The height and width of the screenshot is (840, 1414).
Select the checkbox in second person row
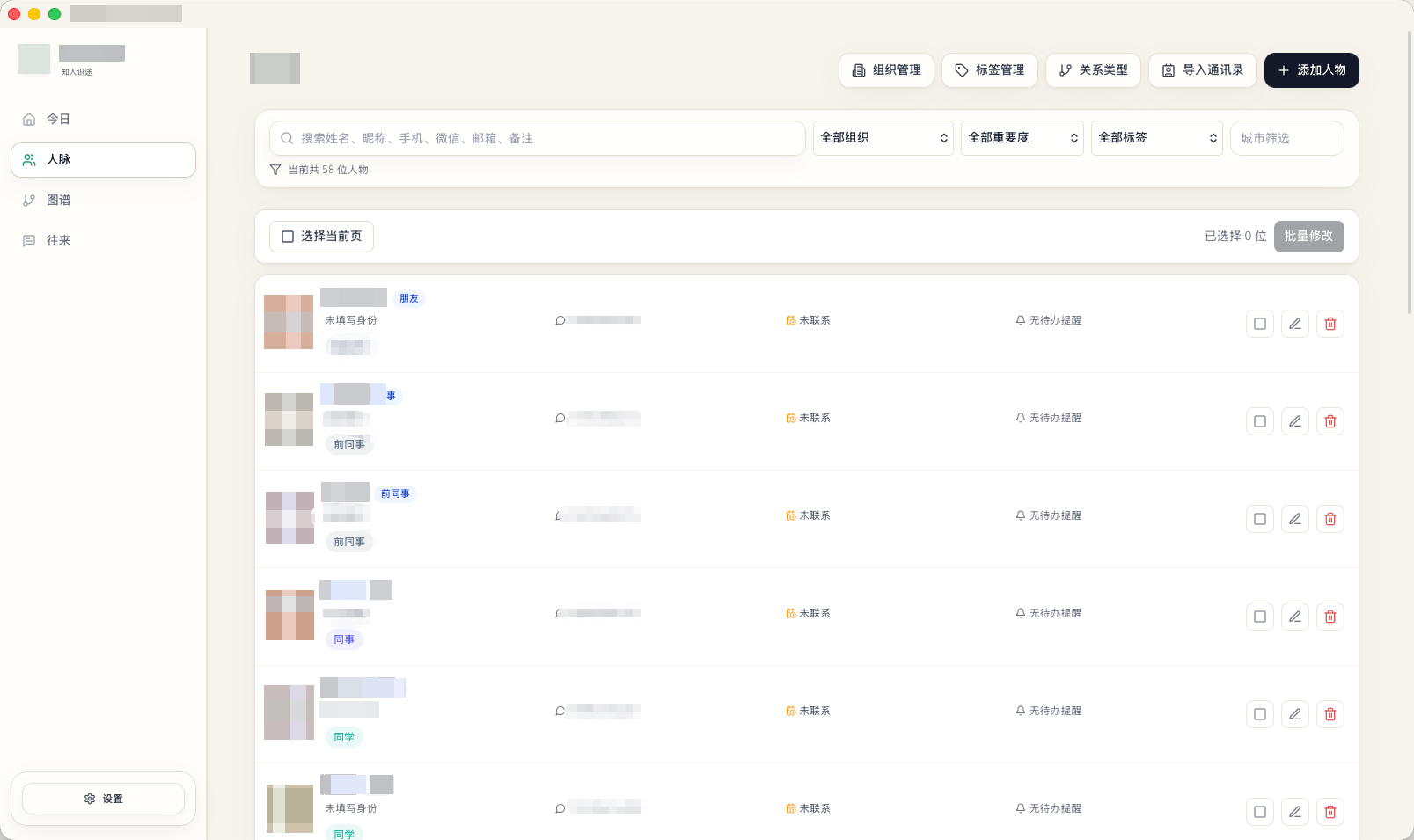click(x=1260, y=421)
